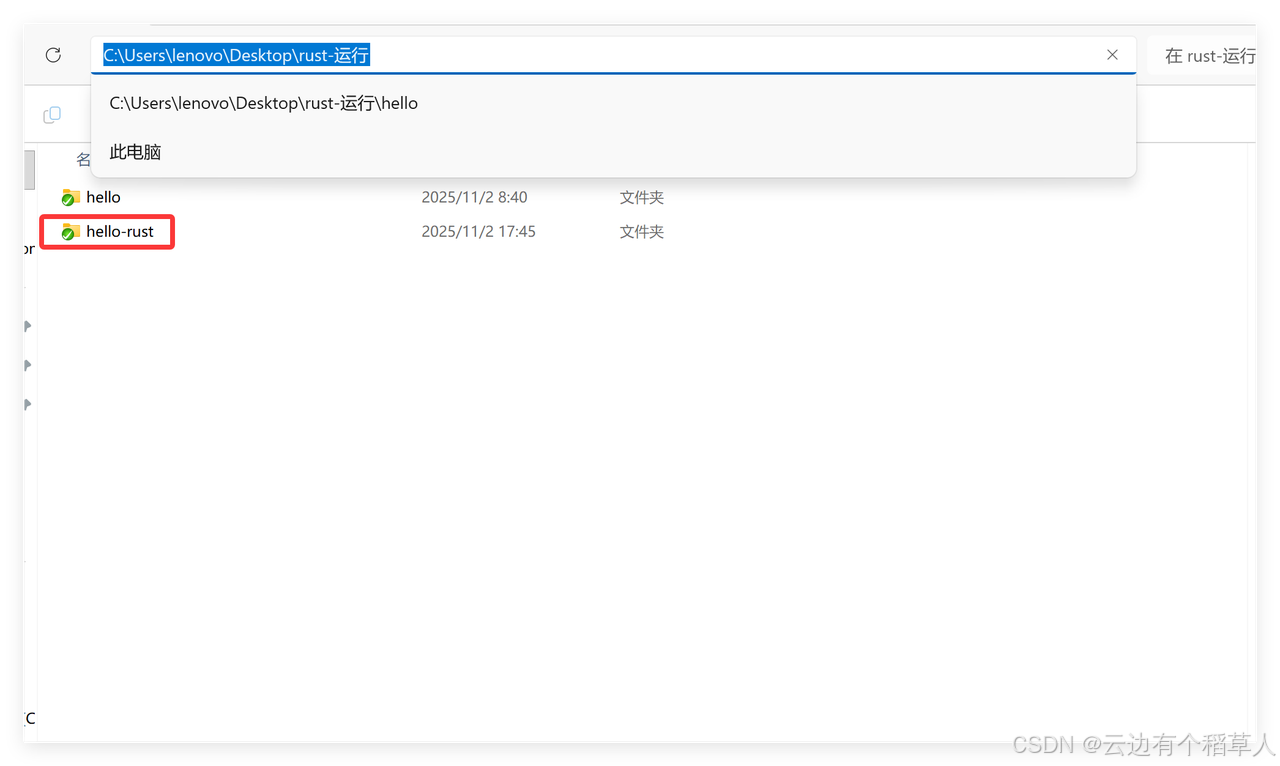The image size is (1280, 766).
Task: Expand the middle chevron in the left sidebar
Action: click(25, 365)
